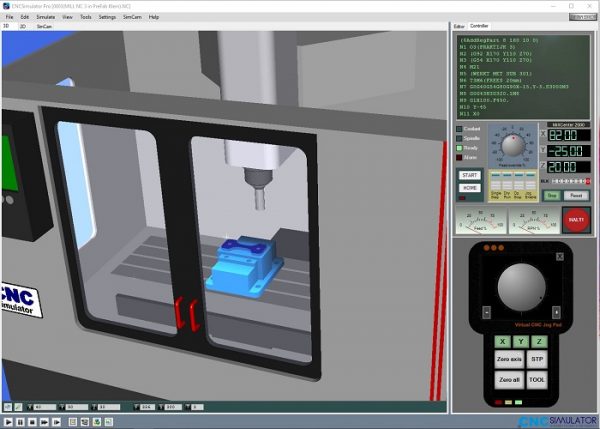
Task: Click the green arrow icon in bottom toolbar
Action: 97,422
